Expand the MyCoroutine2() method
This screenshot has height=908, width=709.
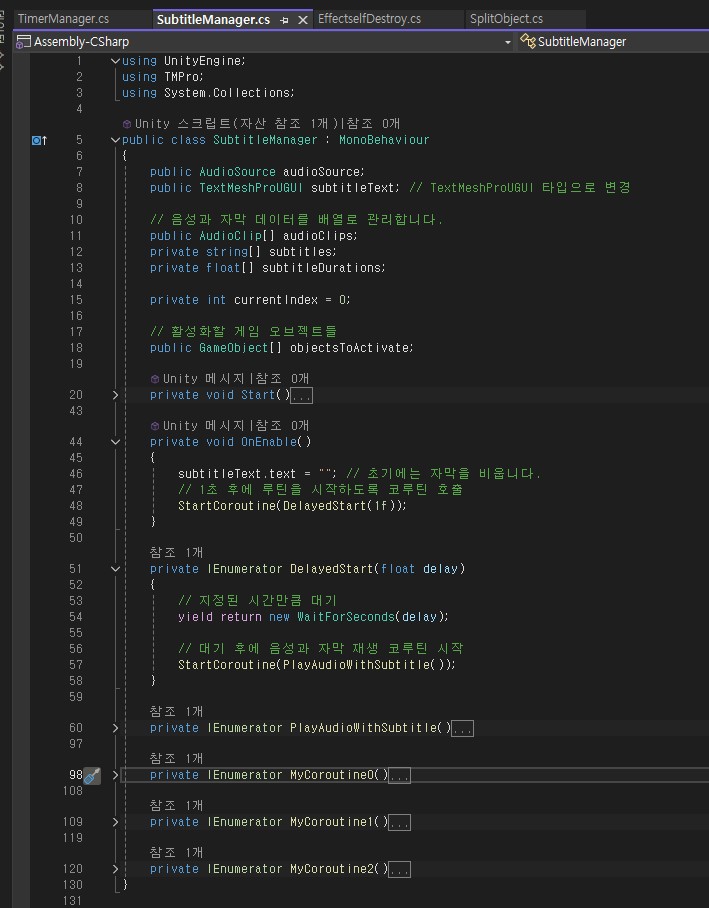(115, 869)
